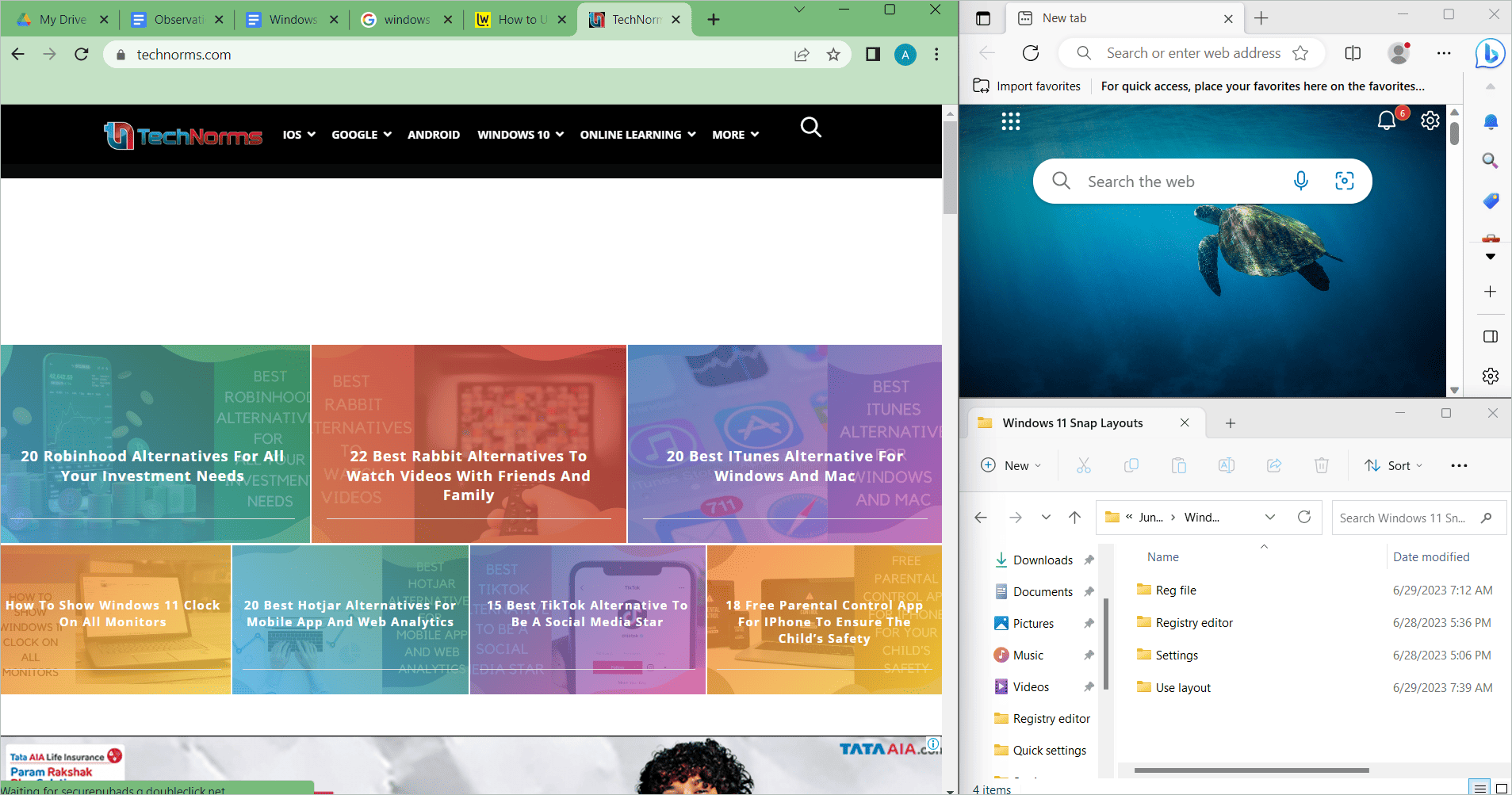Open the 20 Best iTunes Alternative article

pyautogui.click(x=784, y=465)
